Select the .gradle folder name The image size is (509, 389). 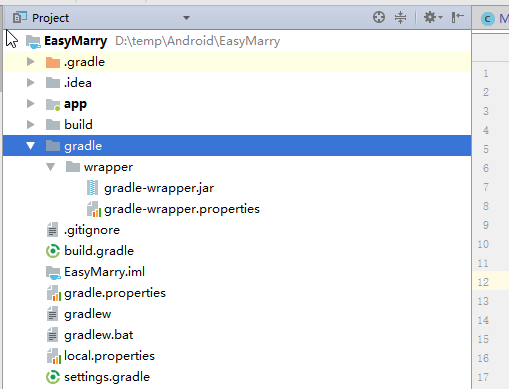(84, 62)
